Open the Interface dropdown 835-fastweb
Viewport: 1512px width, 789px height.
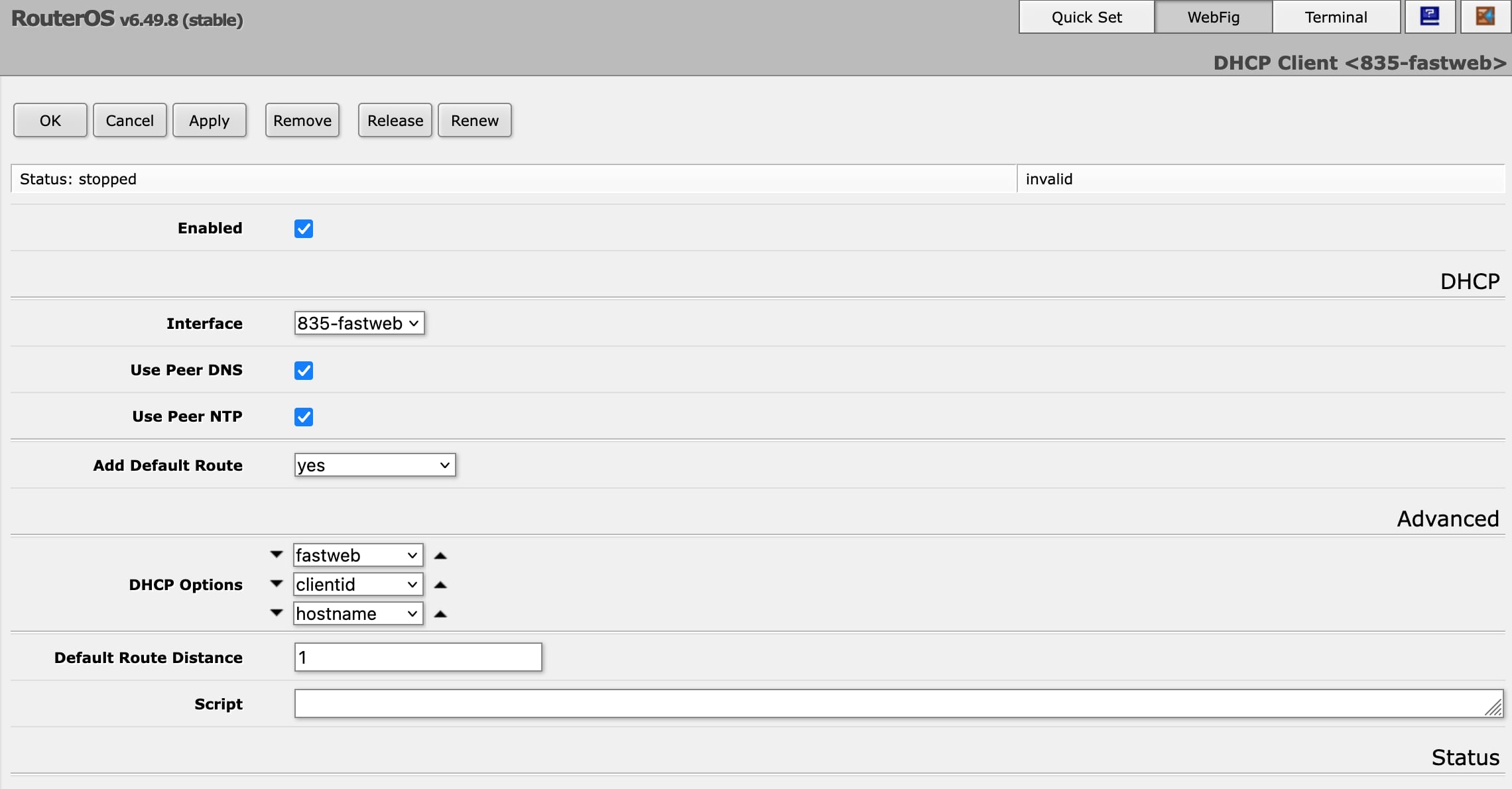359,324
